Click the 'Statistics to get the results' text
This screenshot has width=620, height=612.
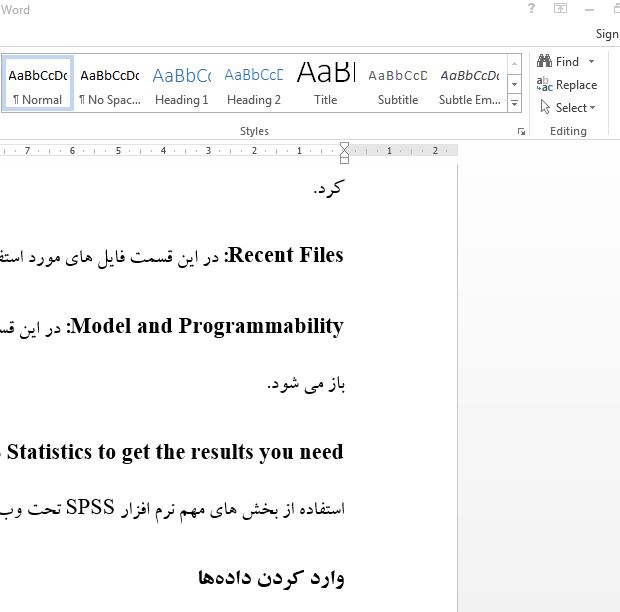click(x=130, y=452)
